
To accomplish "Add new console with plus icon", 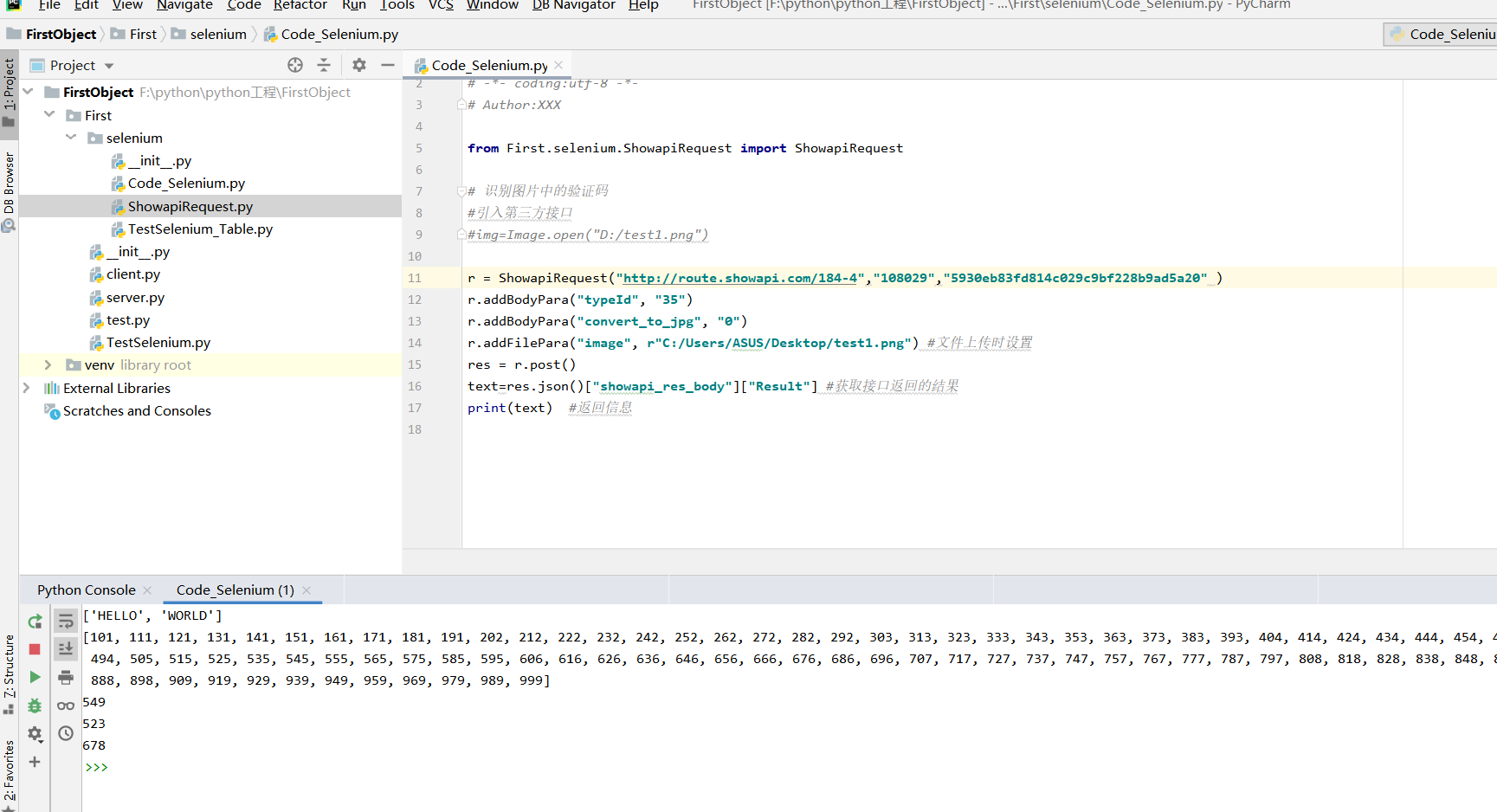I will pos(35,762).
